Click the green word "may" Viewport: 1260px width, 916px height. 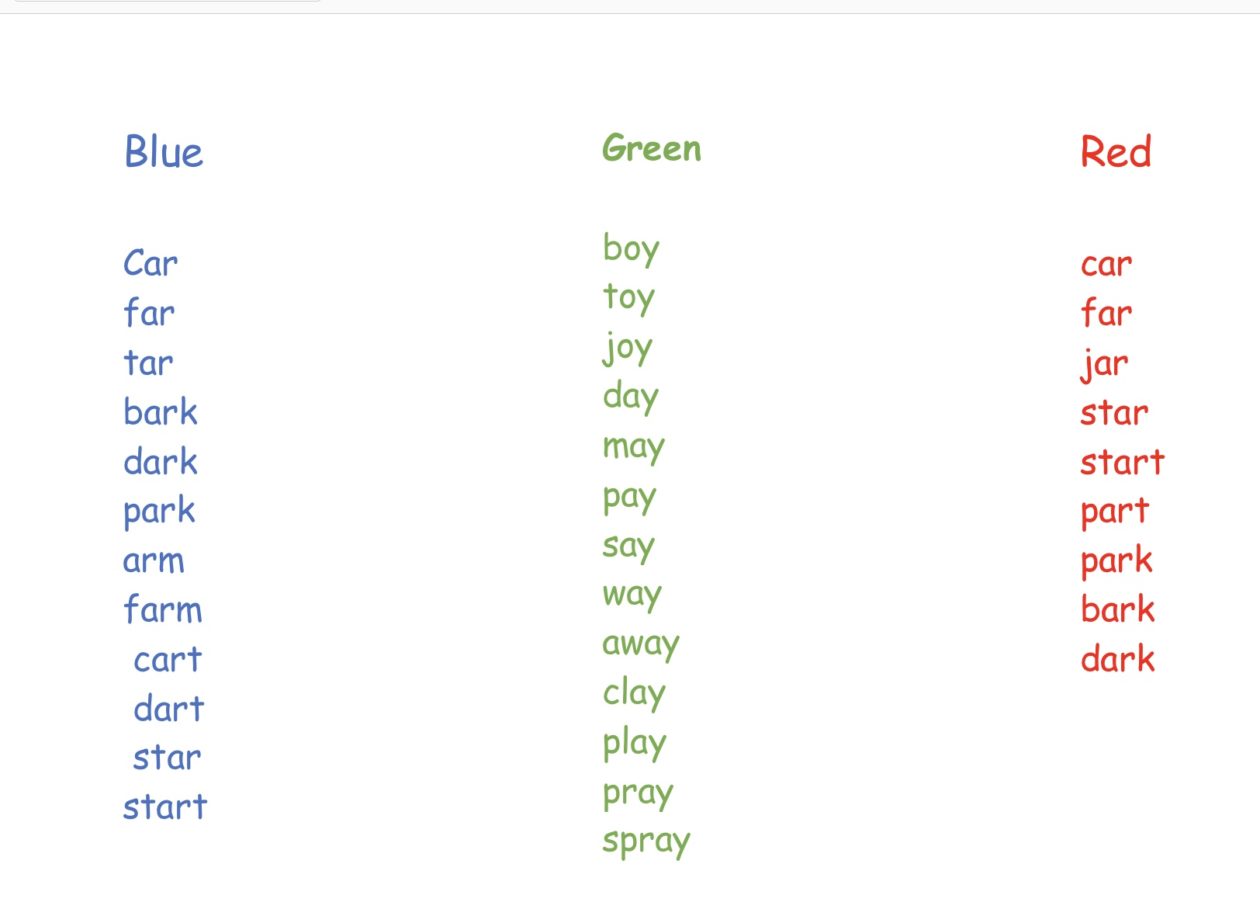pyautogui.click(x=633, y=448)
